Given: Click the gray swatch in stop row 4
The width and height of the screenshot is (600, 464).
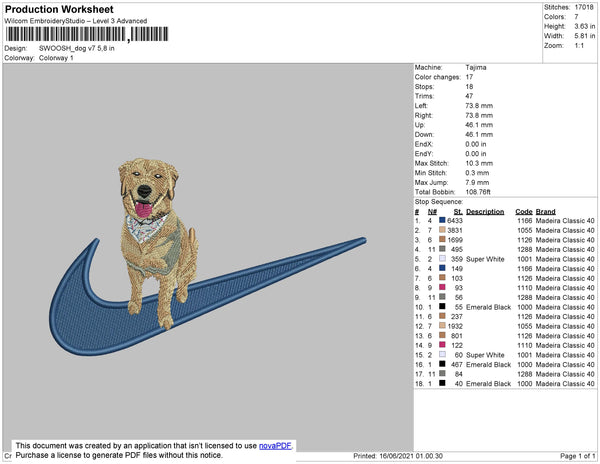Looking at the screenshot, I should 442,249.
